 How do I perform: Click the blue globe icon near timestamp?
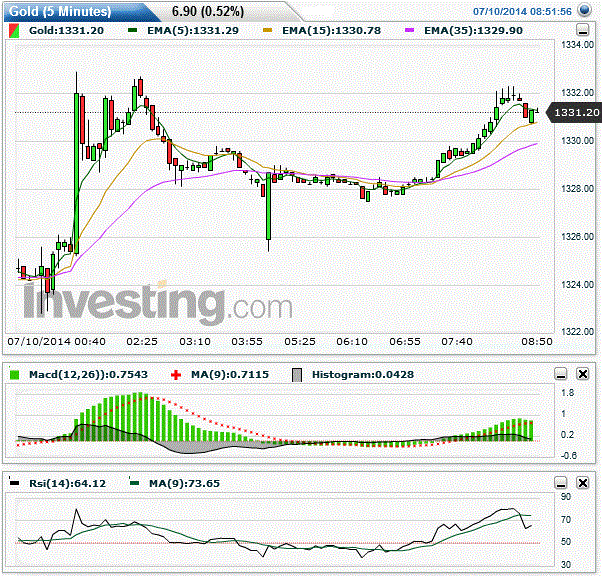point(584,10)
